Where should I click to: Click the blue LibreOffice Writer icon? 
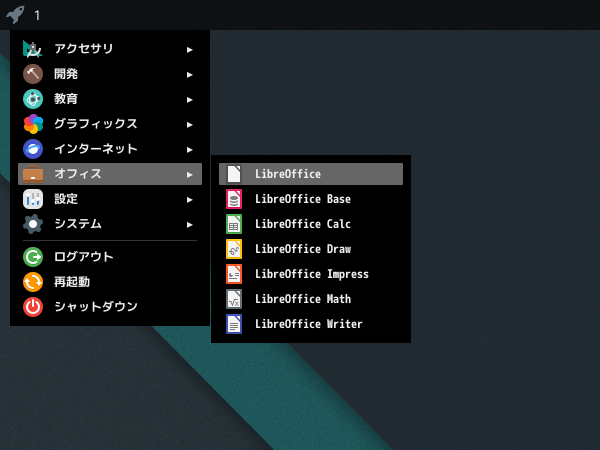tap(234, 324)
